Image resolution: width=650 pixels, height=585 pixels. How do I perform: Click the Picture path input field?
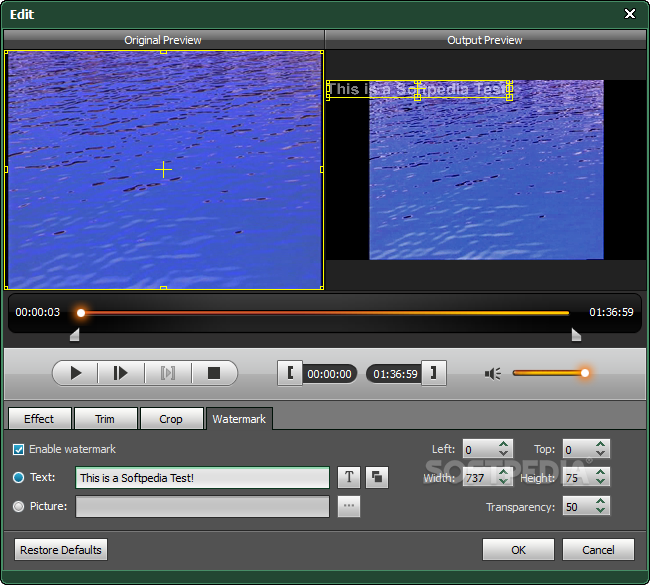pos(202,506)
